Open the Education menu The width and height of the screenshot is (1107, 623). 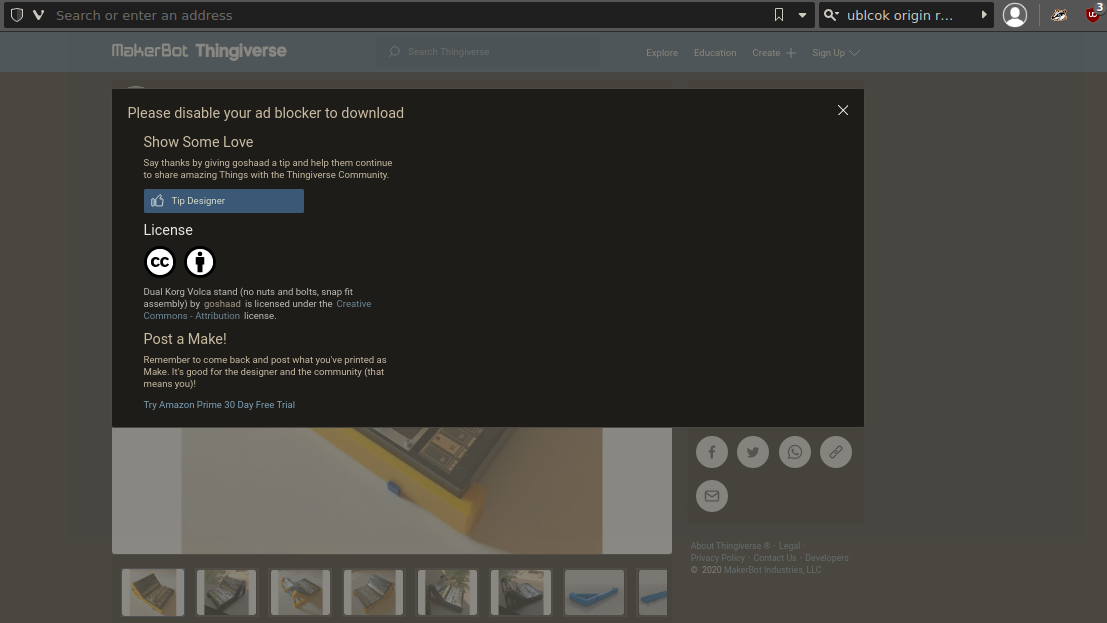pos(715,52)
